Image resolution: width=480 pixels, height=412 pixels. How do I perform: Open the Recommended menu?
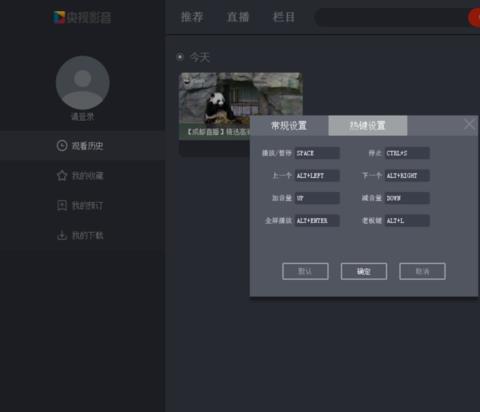pos(192,17)
